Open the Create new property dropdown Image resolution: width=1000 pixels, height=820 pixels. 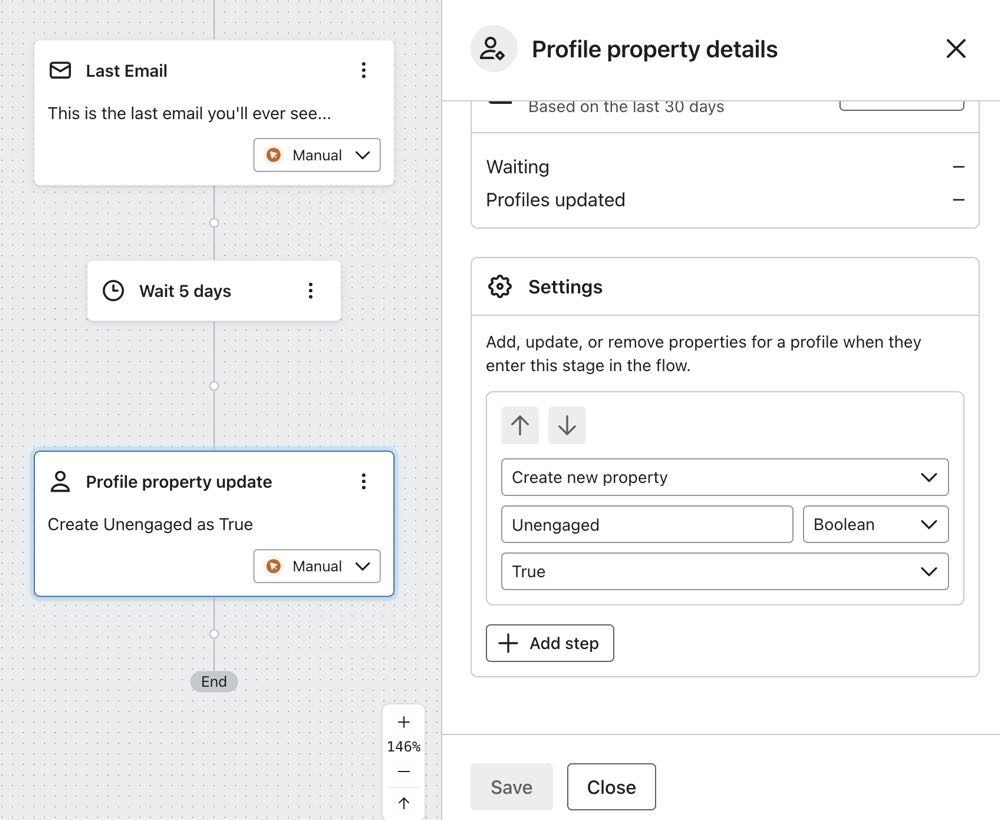(724, 477)
